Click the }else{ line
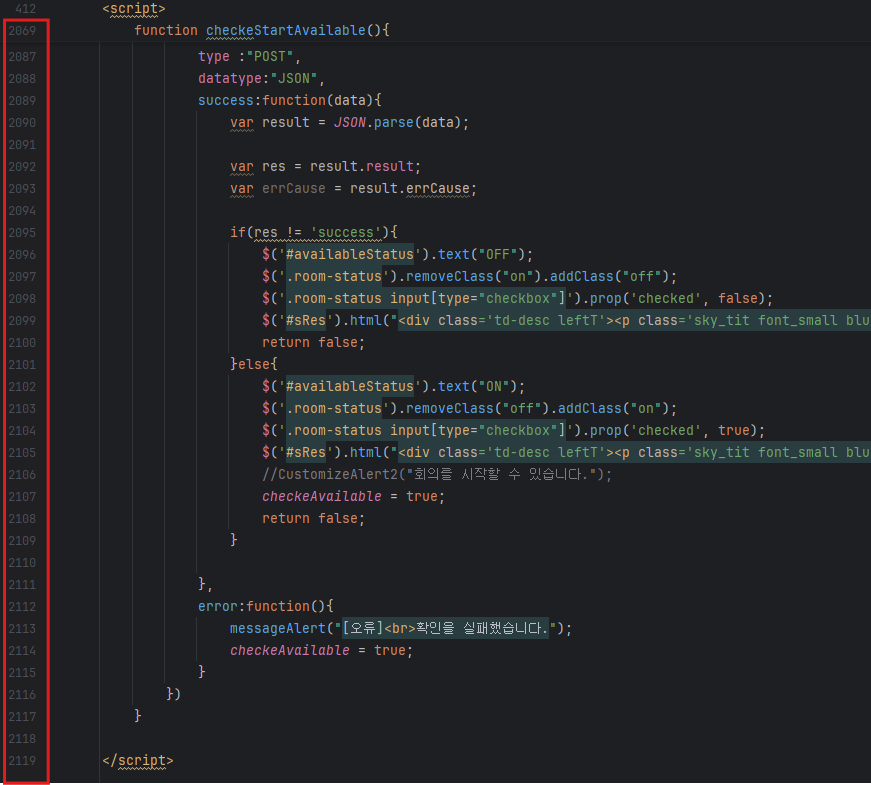 click(254, 364)
